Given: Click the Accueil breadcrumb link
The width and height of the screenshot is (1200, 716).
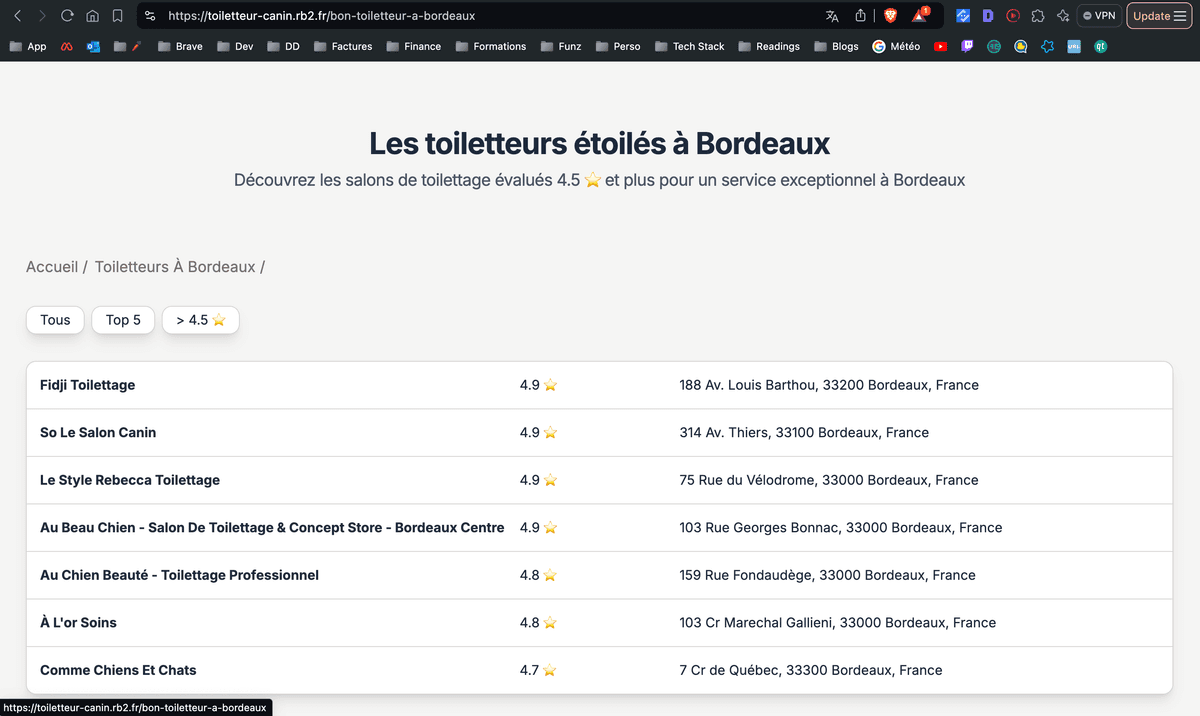Looking at the screenshot, I should pyautogui.click(x=52, y=267).
